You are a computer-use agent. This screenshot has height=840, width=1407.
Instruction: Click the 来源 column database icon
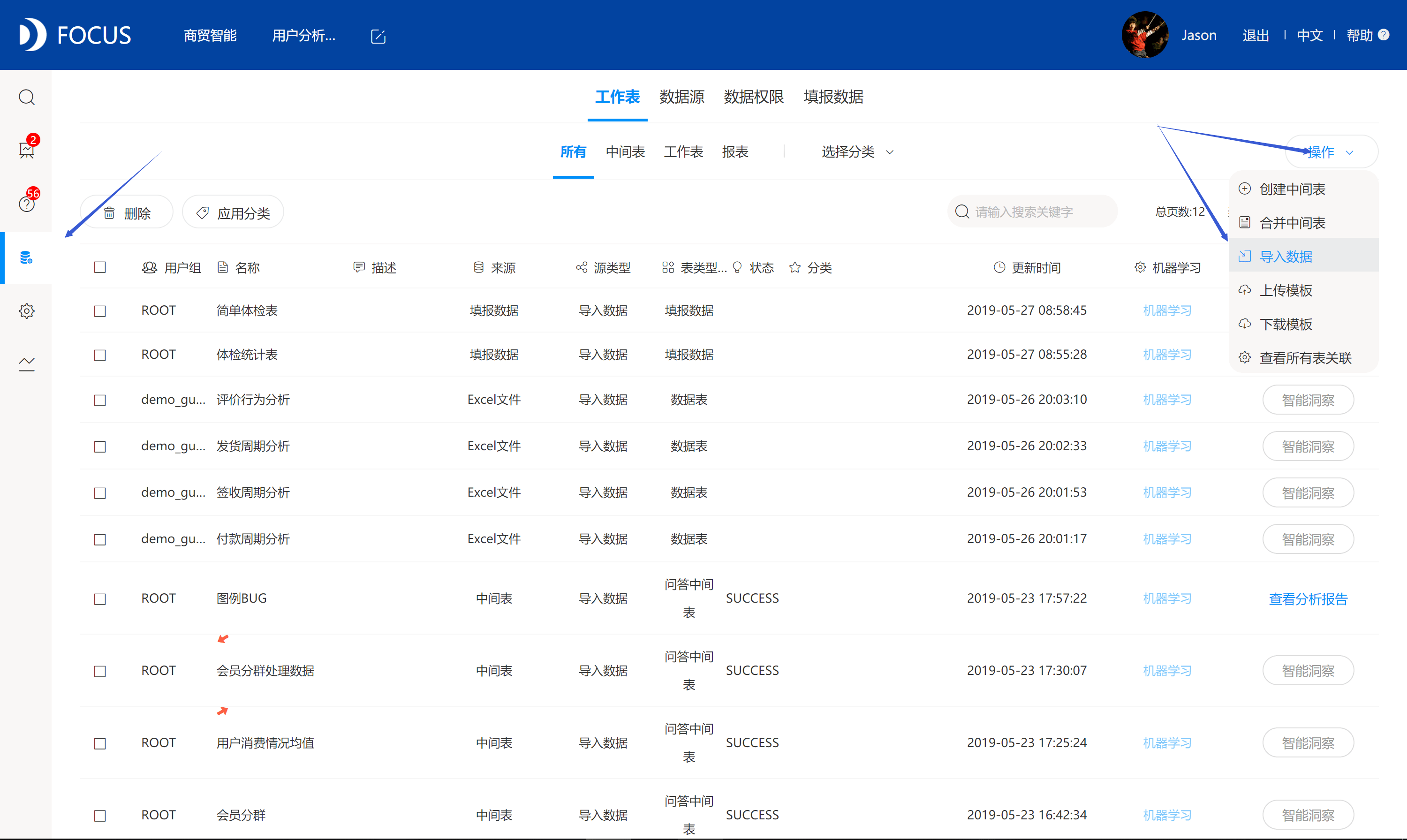coord(478,267)
